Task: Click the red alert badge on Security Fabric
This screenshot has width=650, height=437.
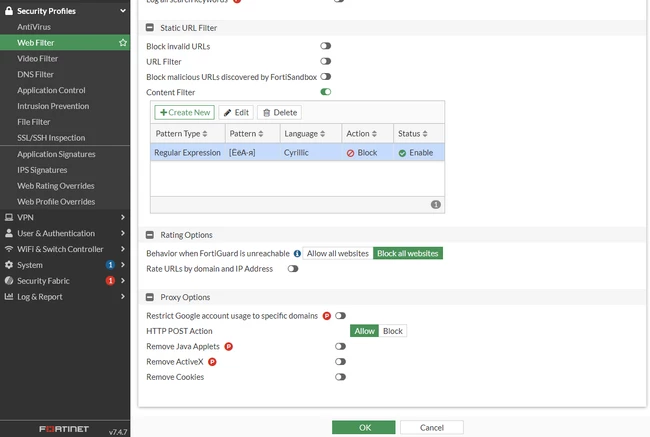Action: point(110,281)
